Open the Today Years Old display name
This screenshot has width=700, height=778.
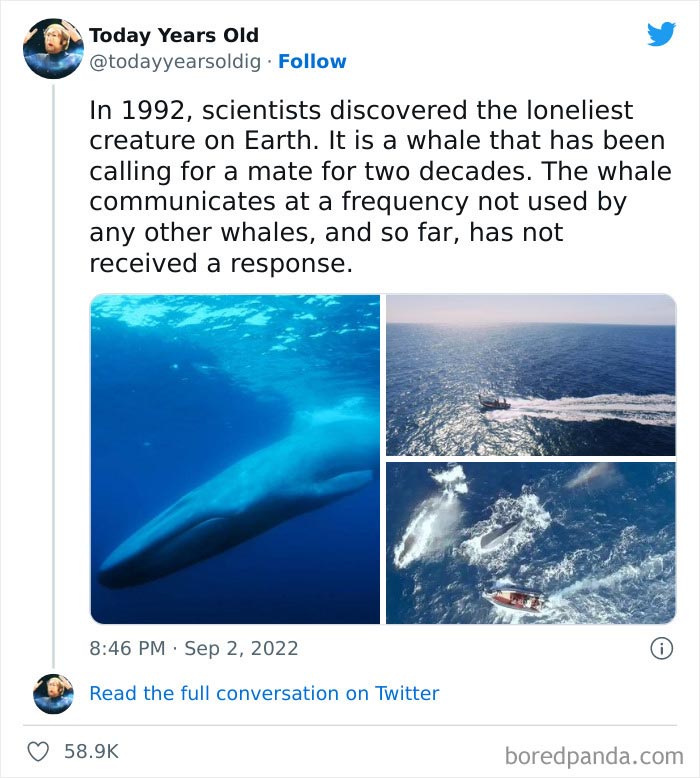click(x=174, y=35)
